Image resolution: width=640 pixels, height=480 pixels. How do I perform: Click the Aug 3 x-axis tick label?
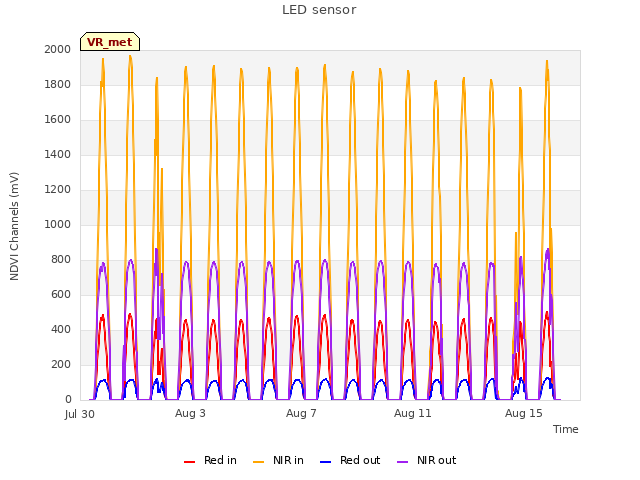pyautogui.click(x=190, y=413)
